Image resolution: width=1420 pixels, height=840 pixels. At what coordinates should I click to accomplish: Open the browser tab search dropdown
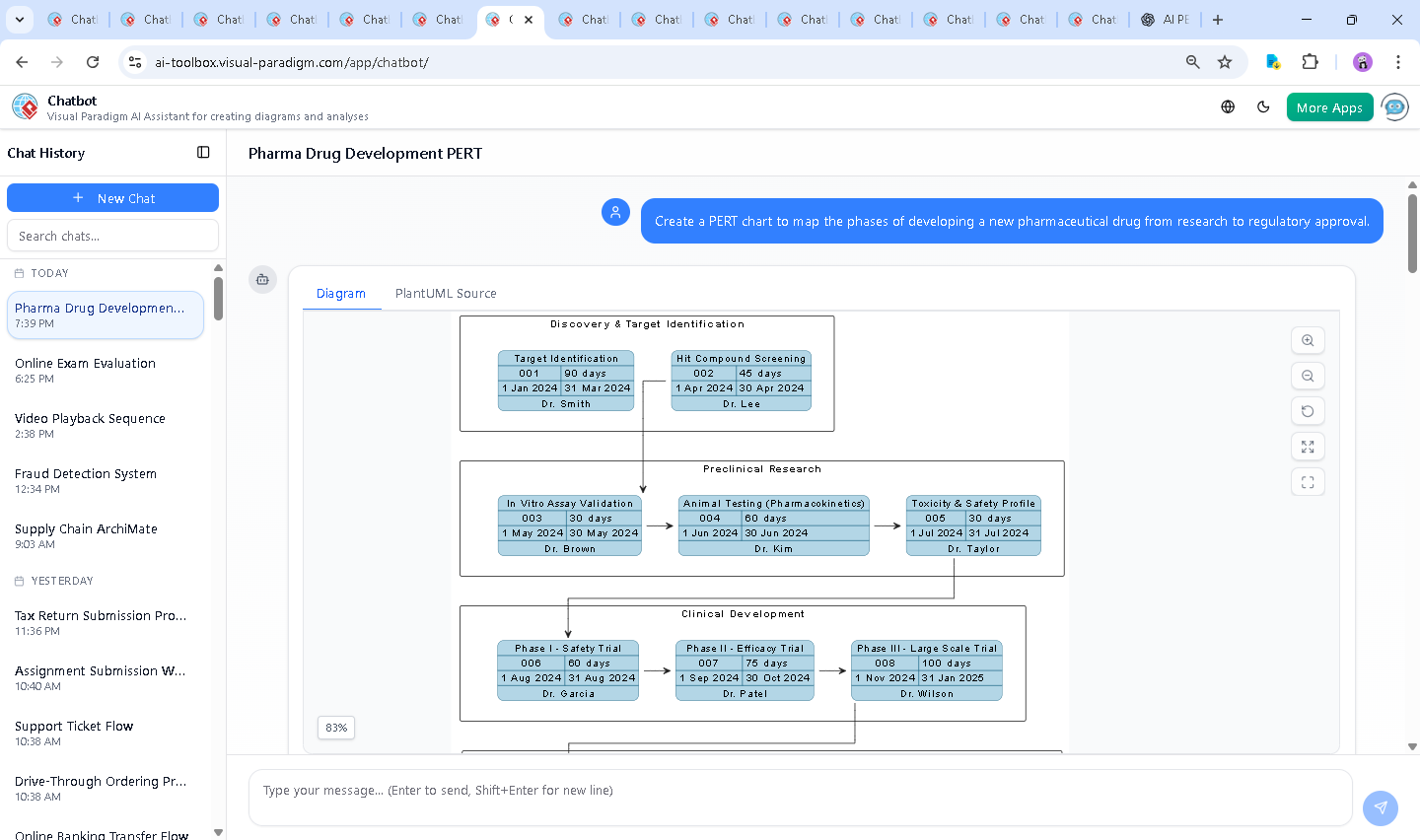(x=20, y=20)
